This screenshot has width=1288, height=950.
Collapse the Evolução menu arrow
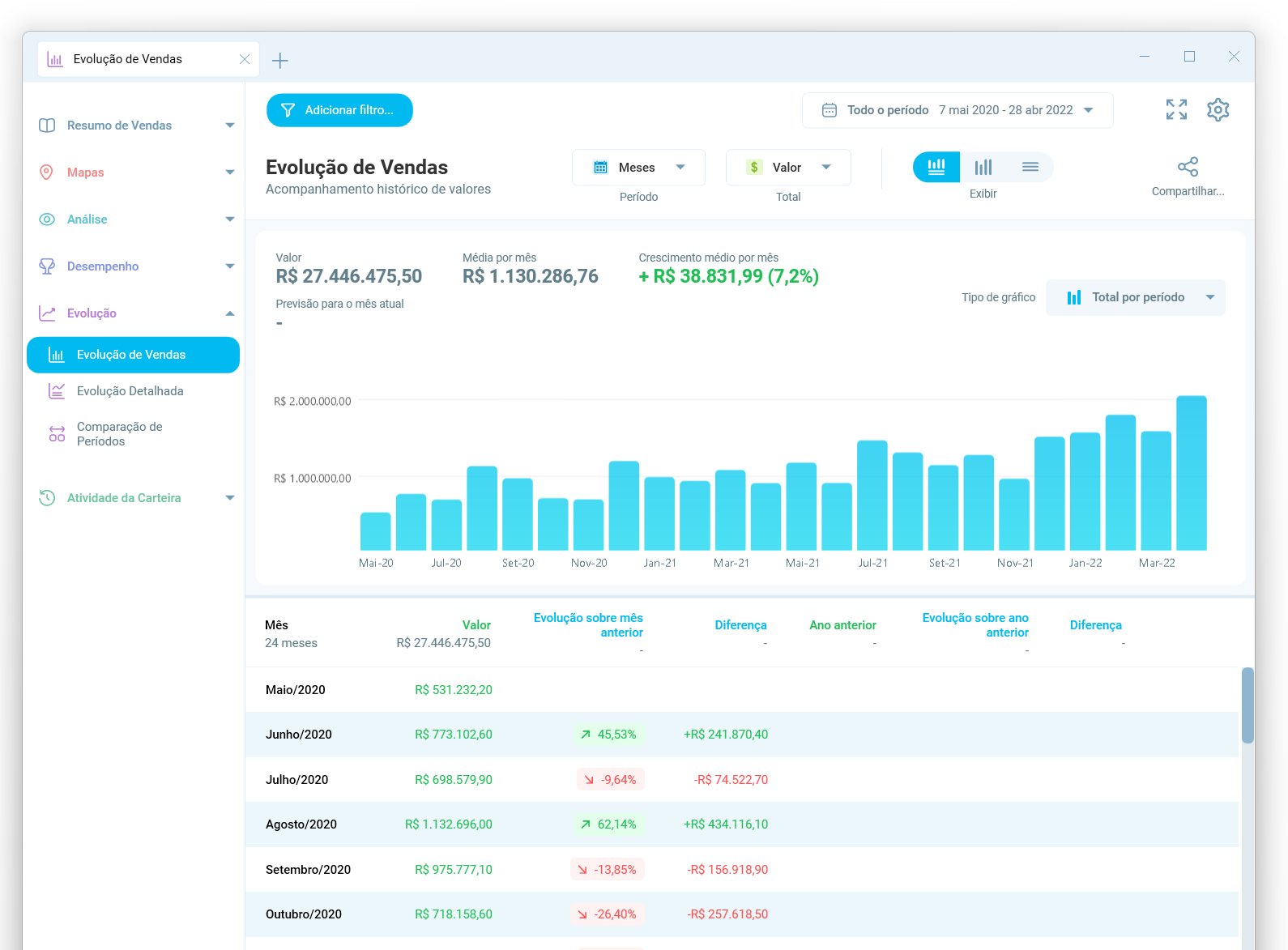point(230,313)
